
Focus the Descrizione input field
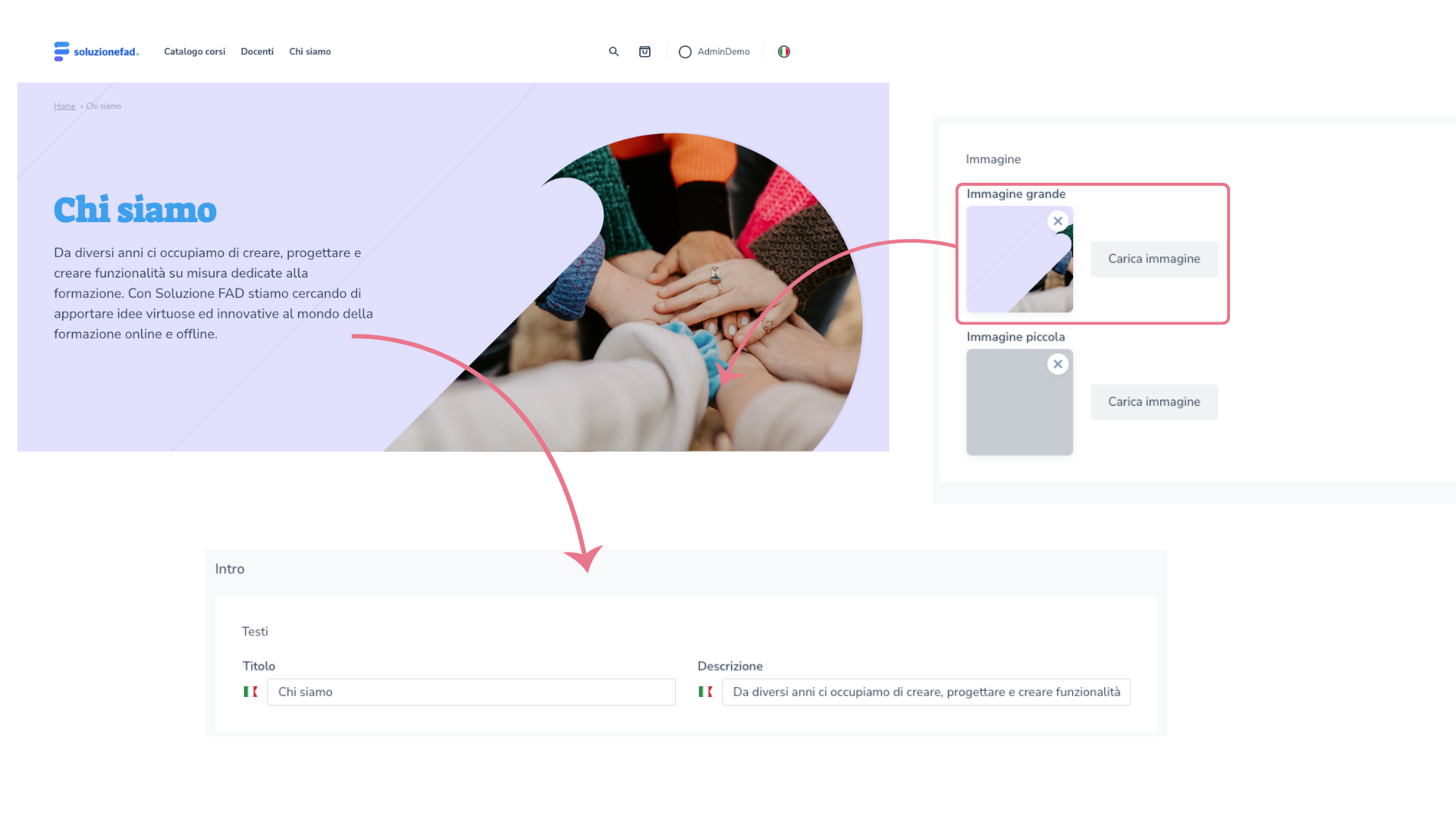925,692
